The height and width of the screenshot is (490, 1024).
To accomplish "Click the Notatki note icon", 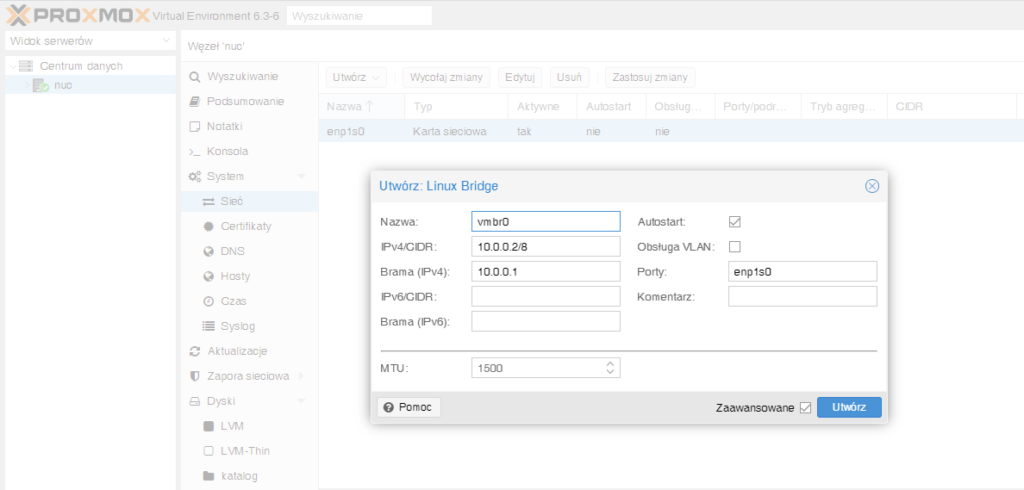I will (x=195, y=127).
